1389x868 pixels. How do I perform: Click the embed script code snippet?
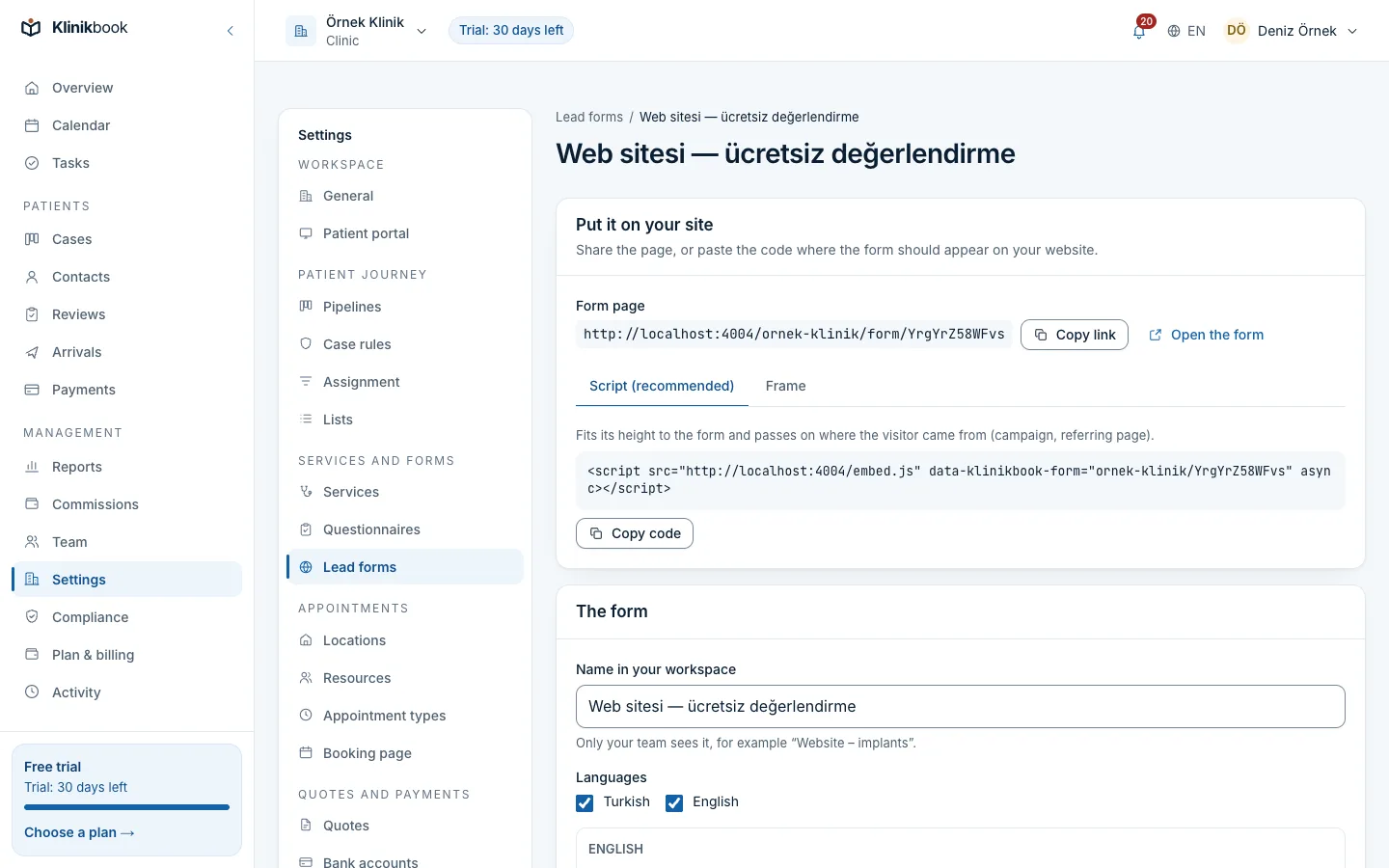coord(961,480)
